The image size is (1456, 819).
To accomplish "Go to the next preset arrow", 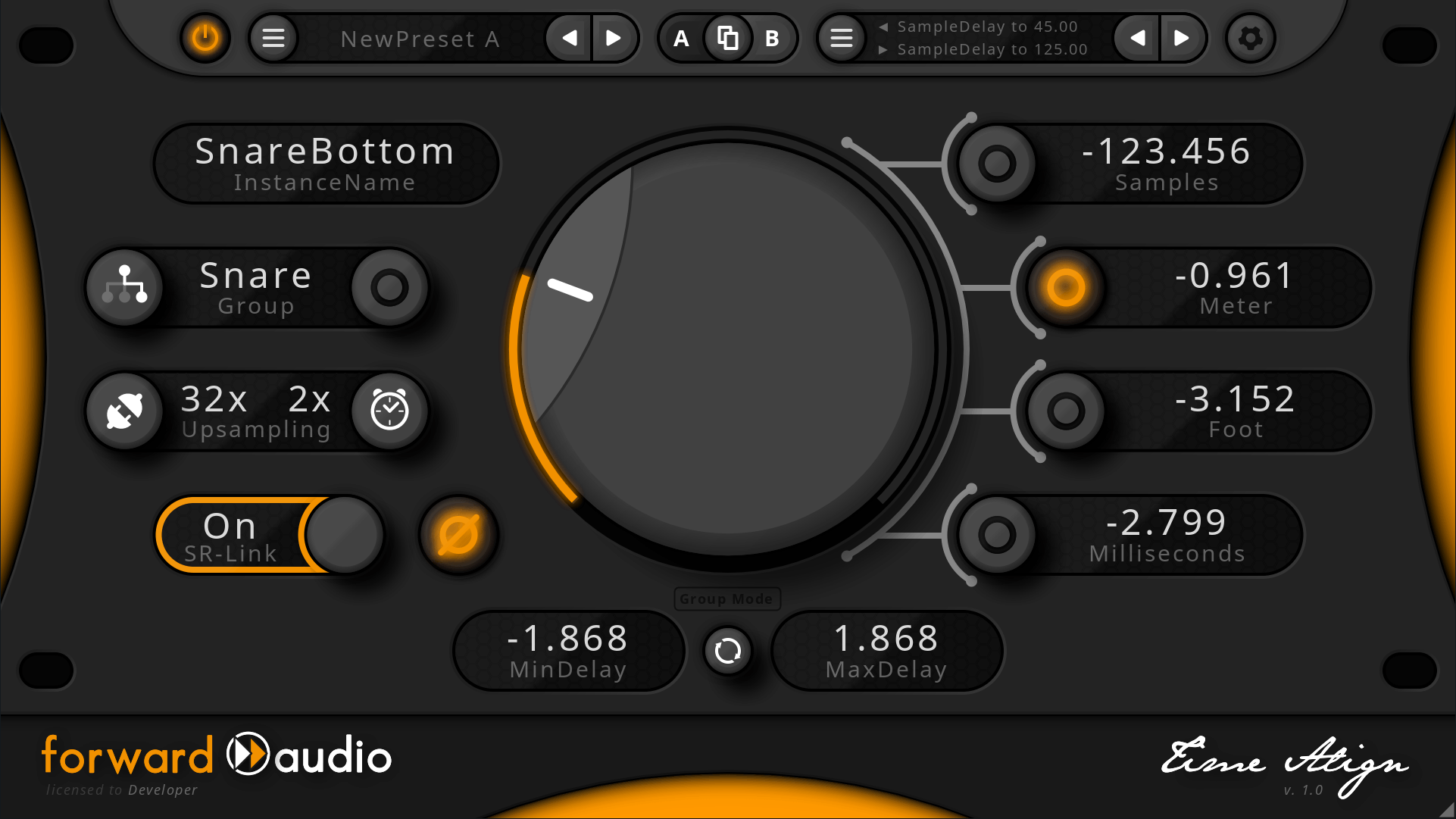I will point(613,38).
